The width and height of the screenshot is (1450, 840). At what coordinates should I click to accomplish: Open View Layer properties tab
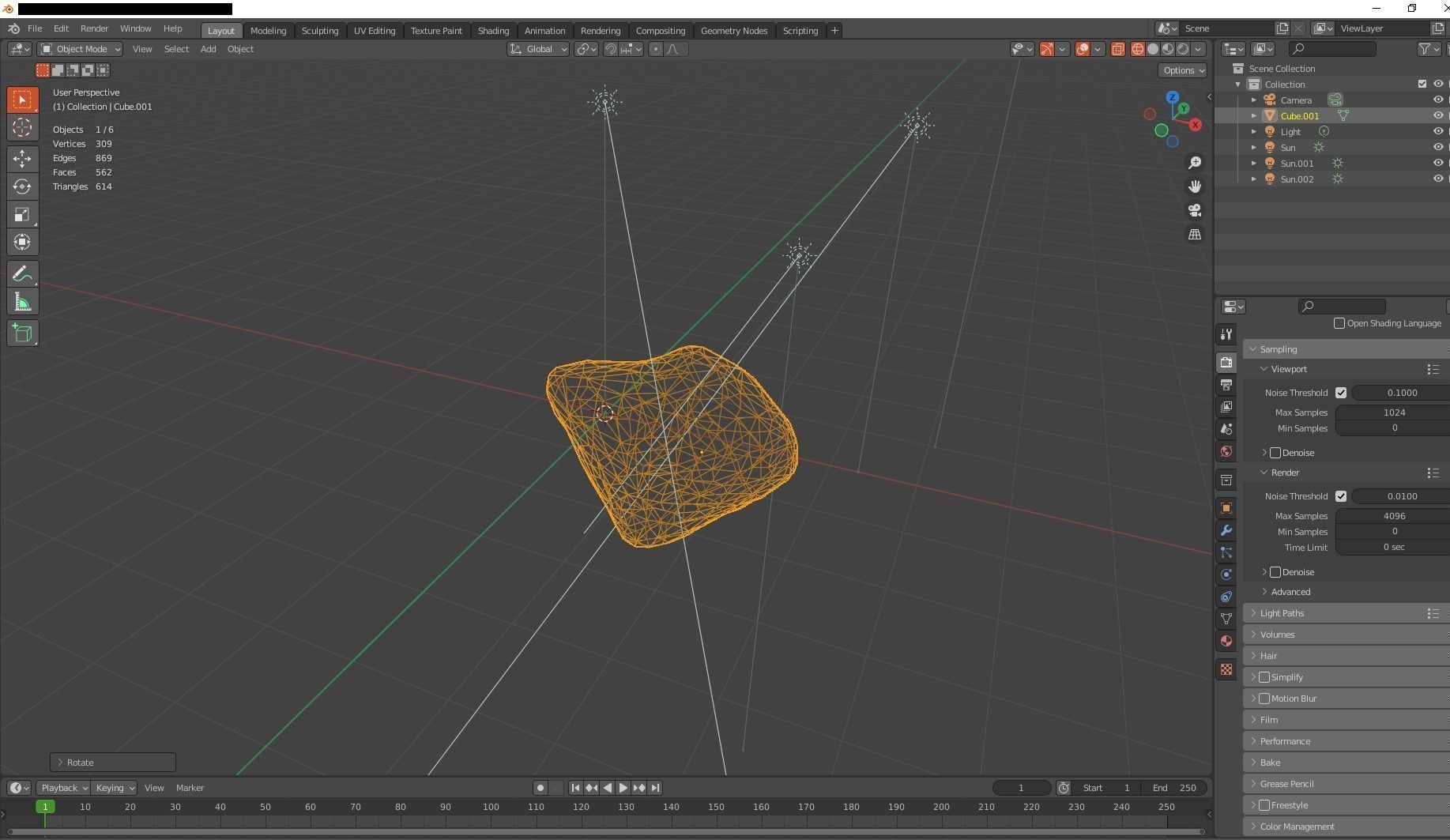click(x=1226, y=407)
